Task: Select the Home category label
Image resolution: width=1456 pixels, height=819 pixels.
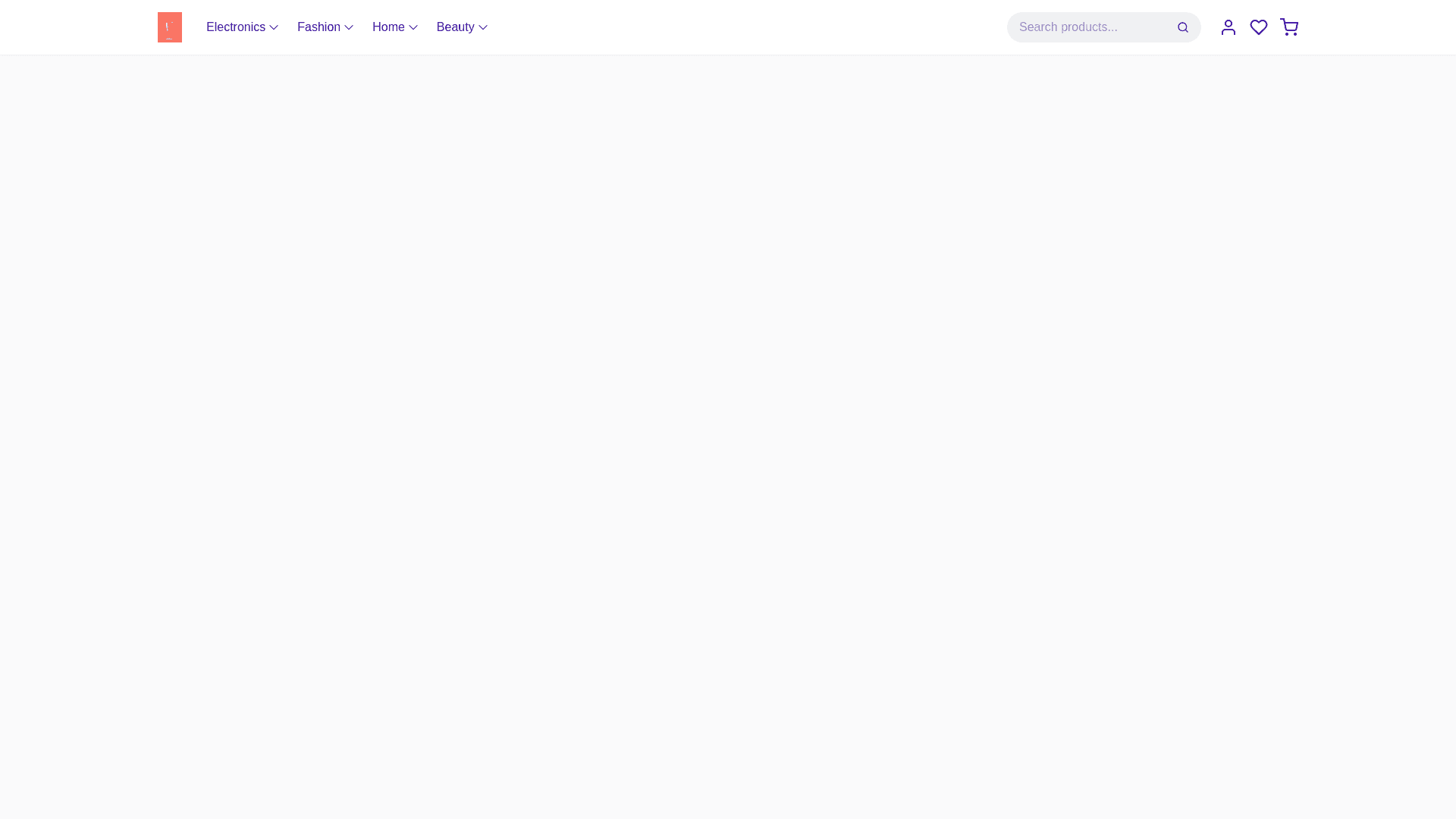Action: [388, 27]
